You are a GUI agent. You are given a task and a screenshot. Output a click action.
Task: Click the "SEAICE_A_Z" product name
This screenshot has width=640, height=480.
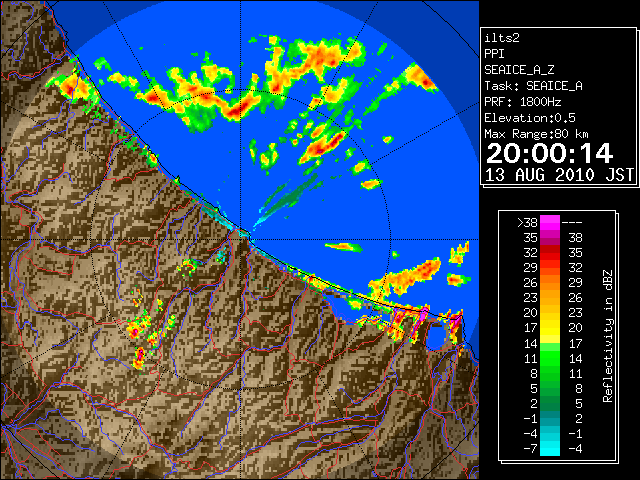[519, 70]
